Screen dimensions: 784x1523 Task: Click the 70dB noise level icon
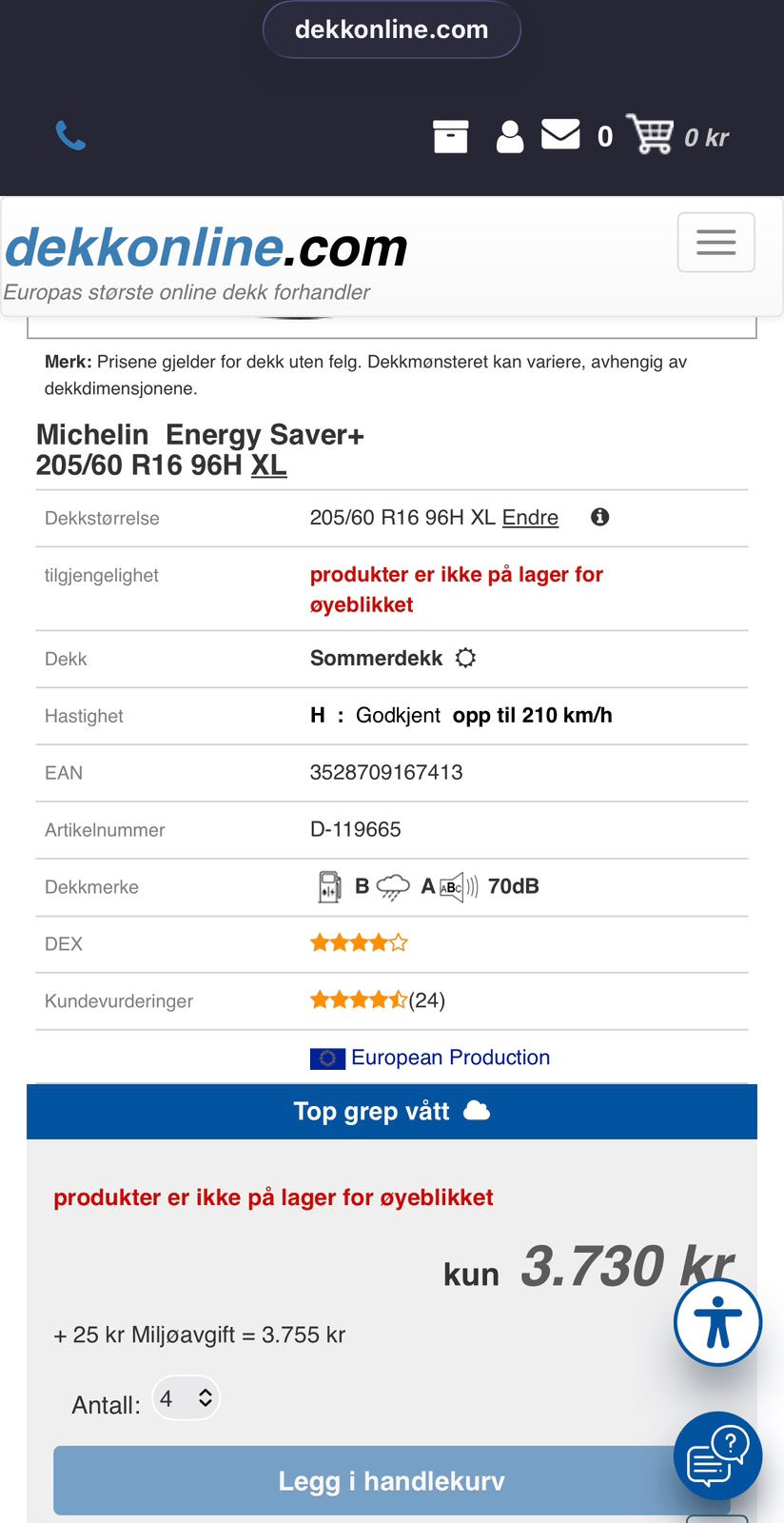[460, 887]
